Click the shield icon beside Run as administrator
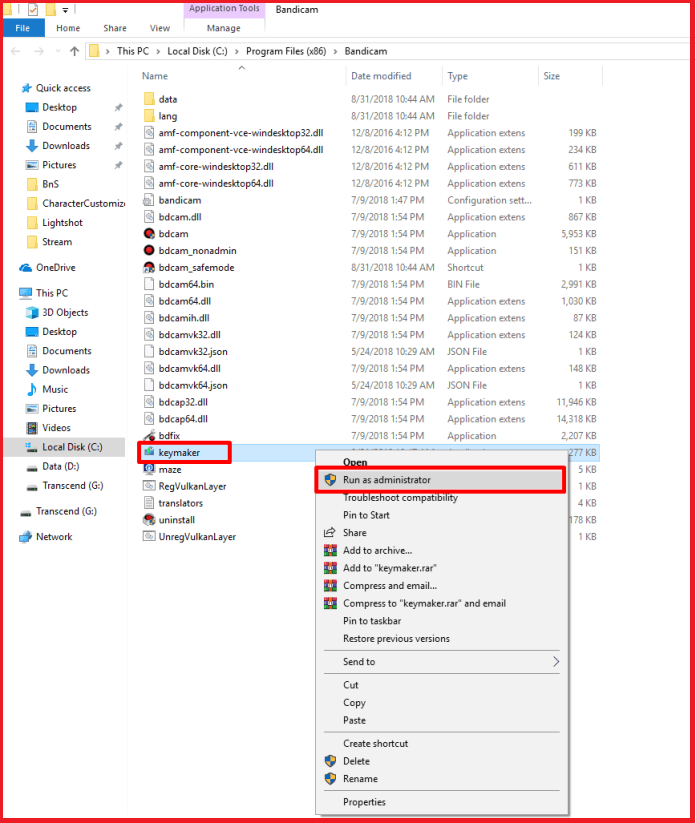 [x=330, y=479]
